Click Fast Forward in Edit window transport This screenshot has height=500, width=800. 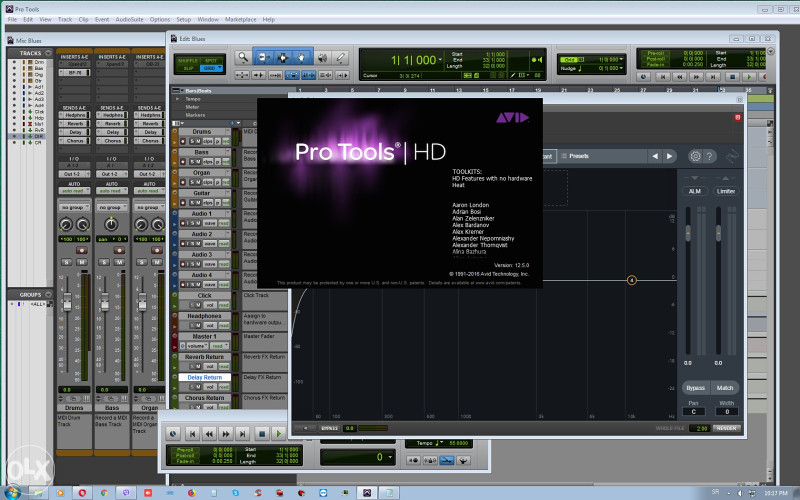[696, 77]
